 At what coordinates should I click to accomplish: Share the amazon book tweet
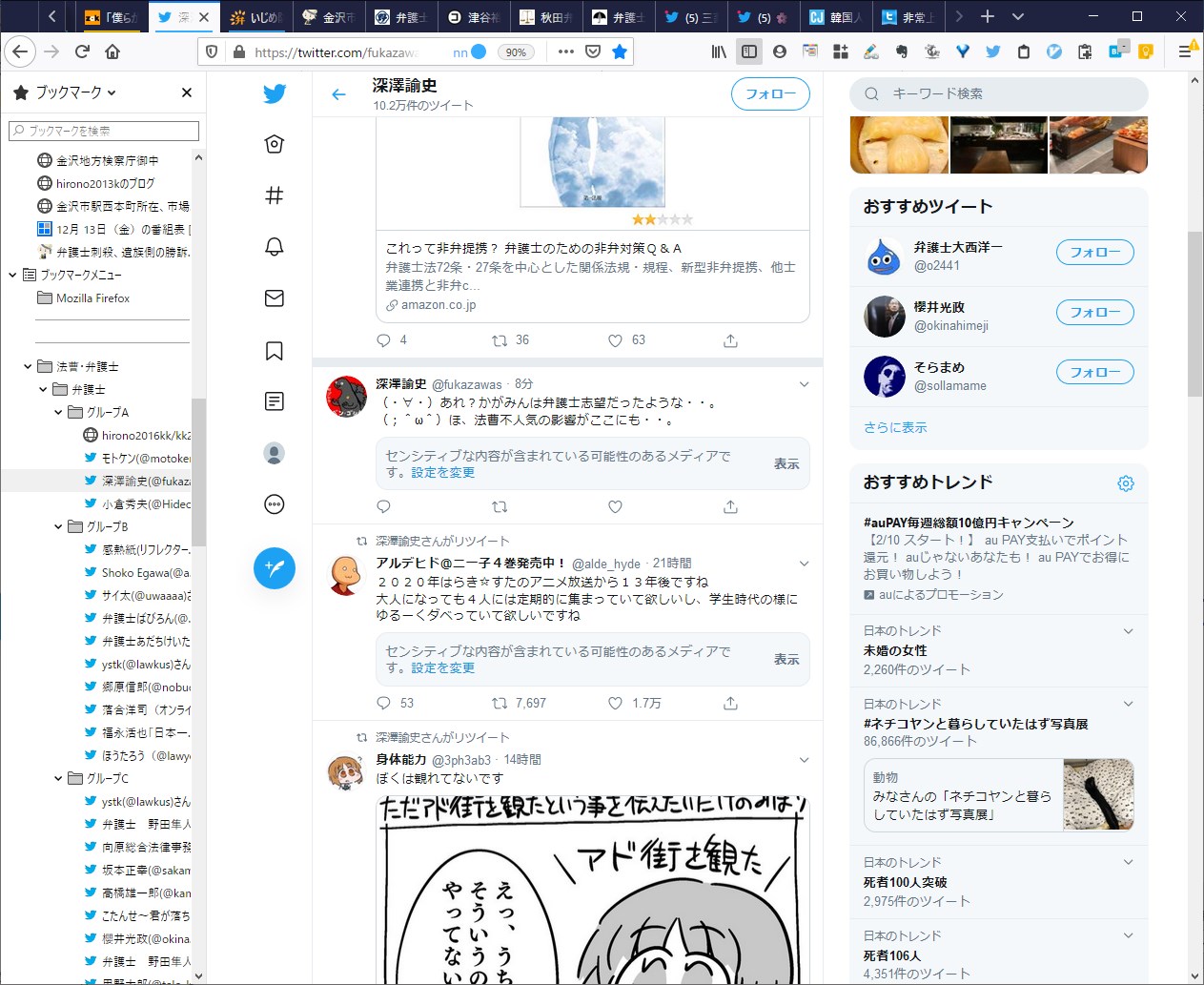[730, 340]
